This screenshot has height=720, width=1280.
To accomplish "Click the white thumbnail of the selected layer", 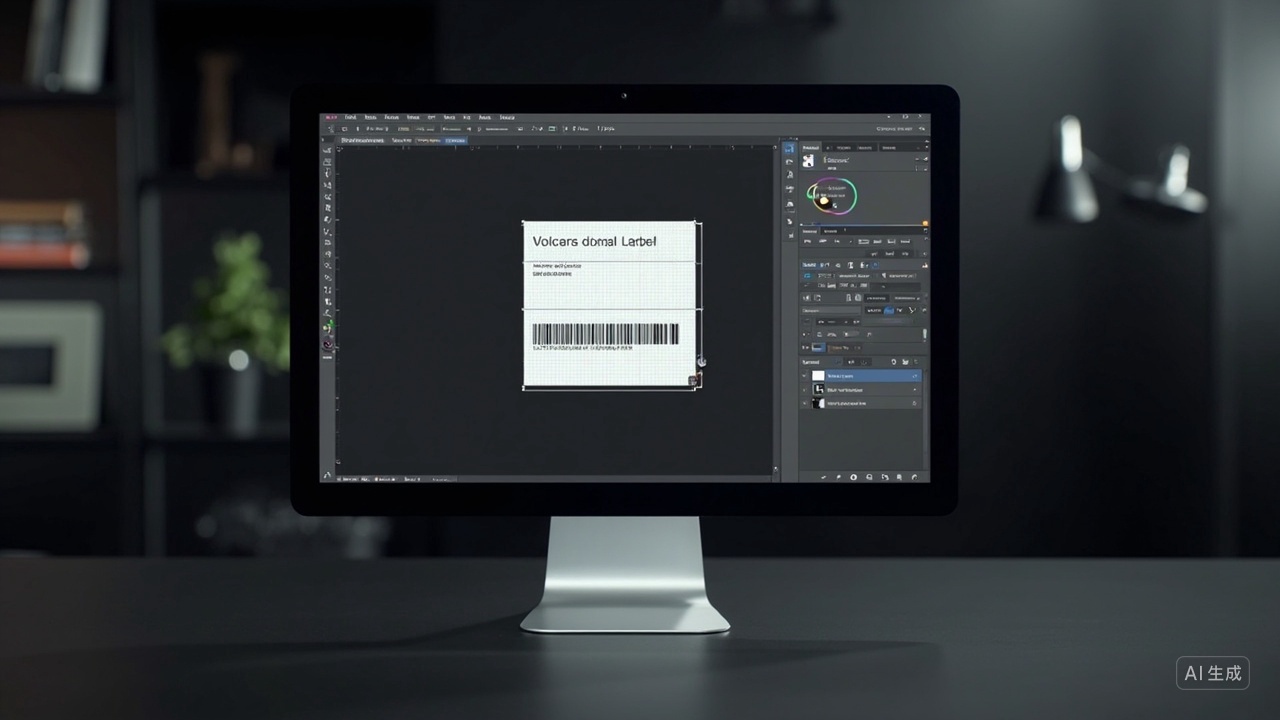I will point(818,376).
